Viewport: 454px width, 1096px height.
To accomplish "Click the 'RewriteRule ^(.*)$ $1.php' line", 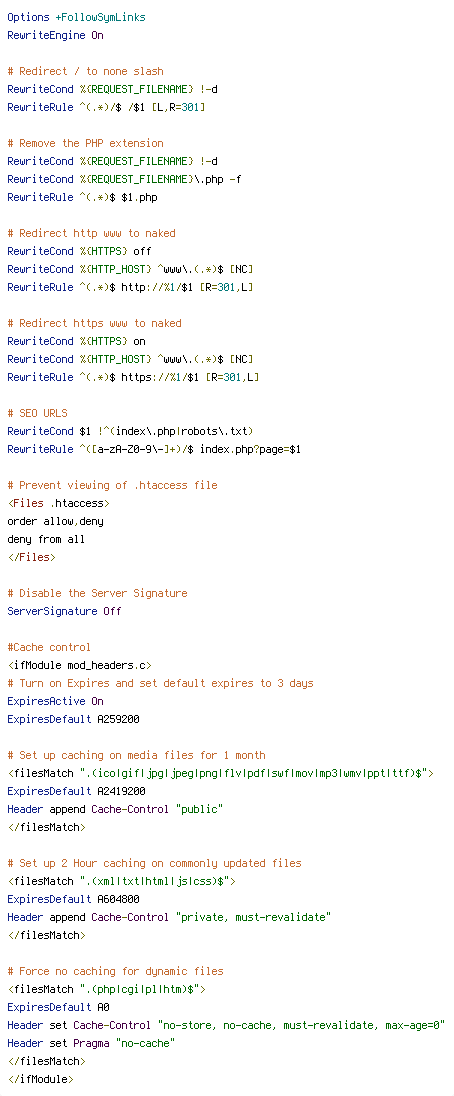I will pos(82,197).
